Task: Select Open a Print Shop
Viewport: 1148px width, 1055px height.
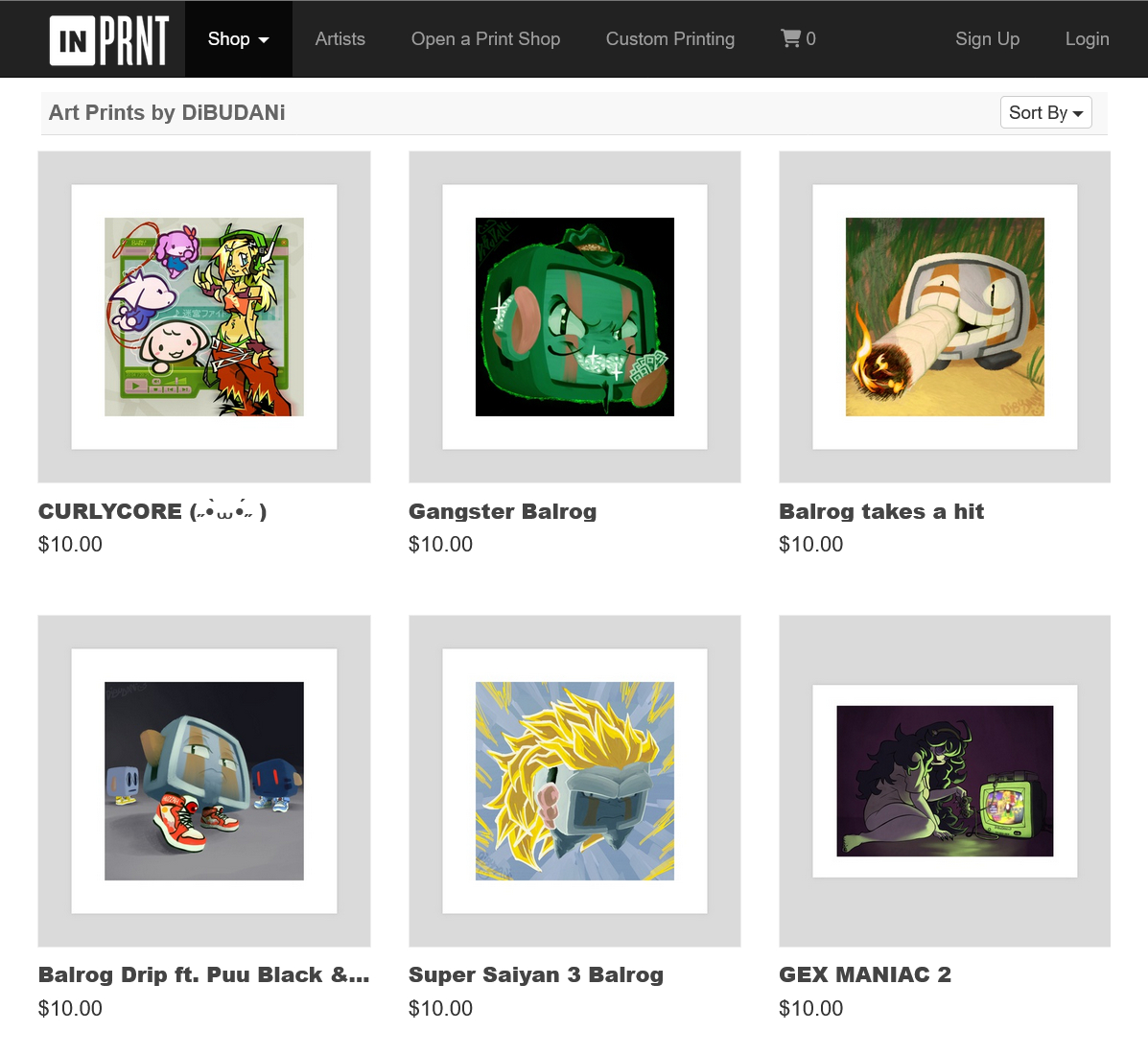Action: (485, 38)
